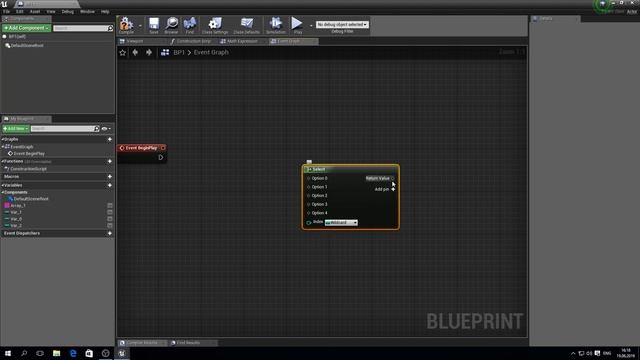Viewport: 640px width, 360px height.
Task: Open Class Settings from the toolbar
Action: 215,25
